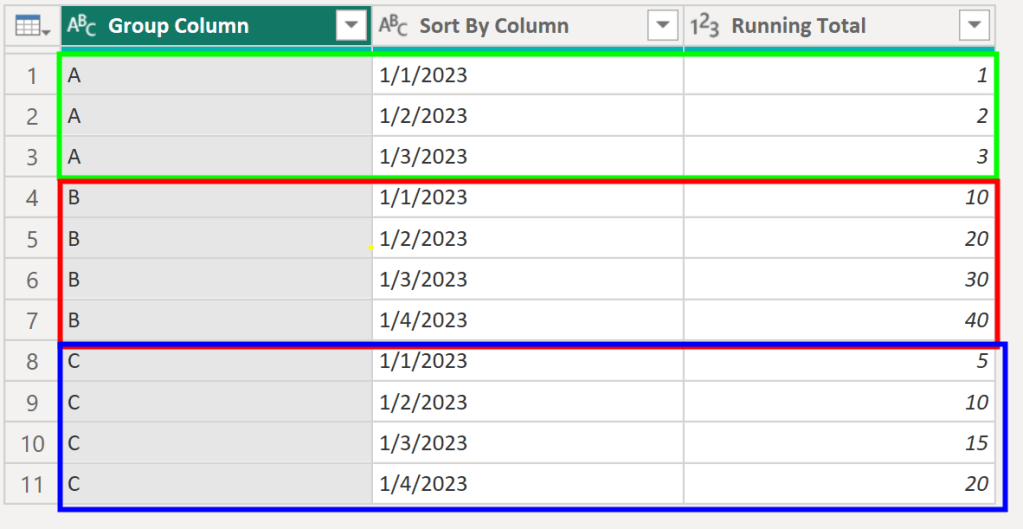The height and width of the screenshot is (529, 1023).
Task: Select row number 4
Action: click(32, 198)
